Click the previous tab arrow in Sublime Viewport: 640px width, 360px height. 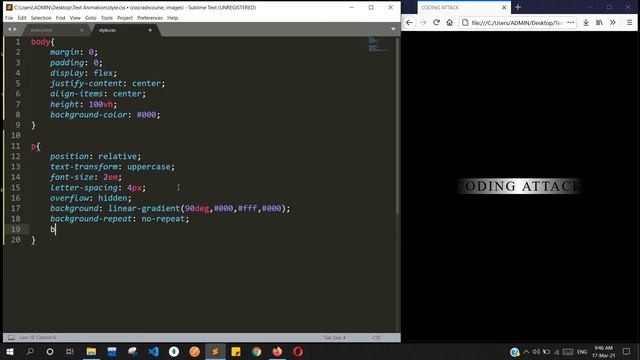click(9, 29)
